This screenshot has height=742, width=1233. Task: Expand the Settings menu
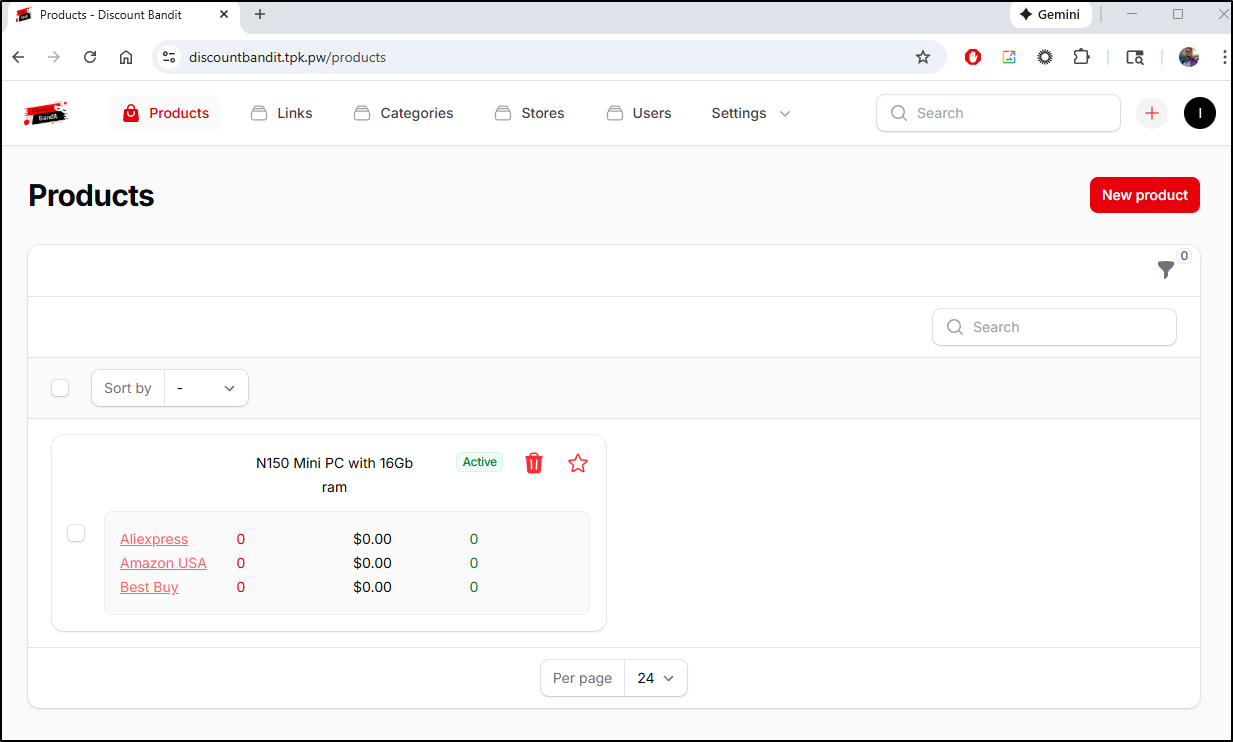[750, 113]
